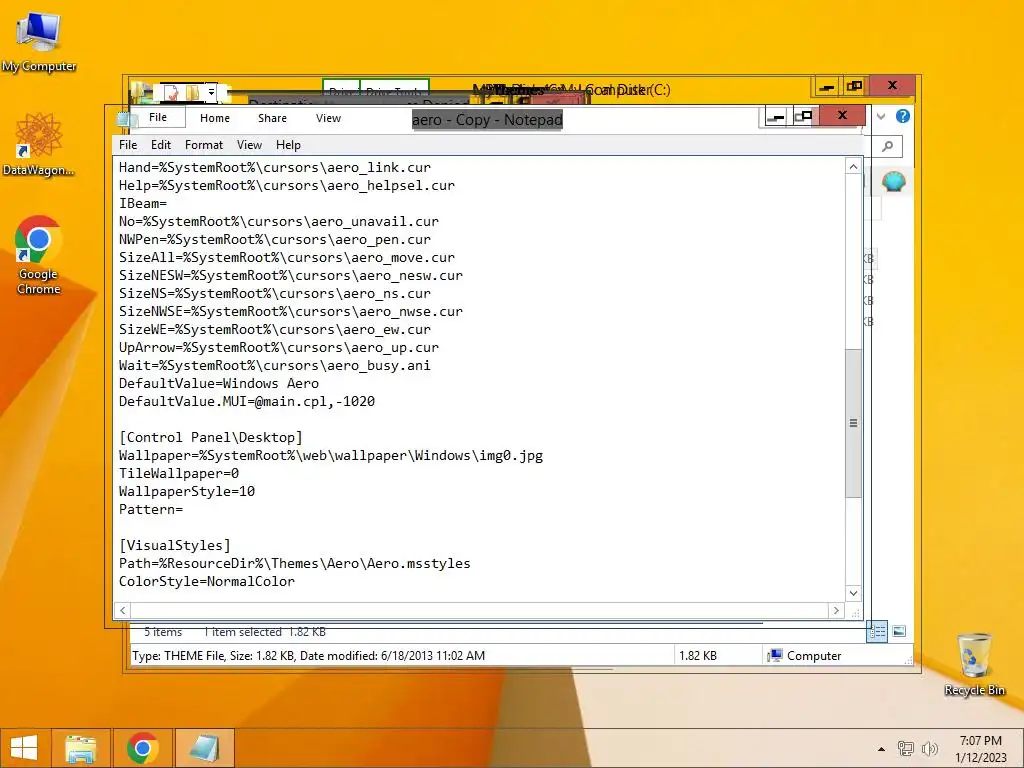The height and width of the screenshot is (768, 1024).
Task: Click the 'DefaultValue.MUI=@main.cpl,-1020' line
Action: 247,402
